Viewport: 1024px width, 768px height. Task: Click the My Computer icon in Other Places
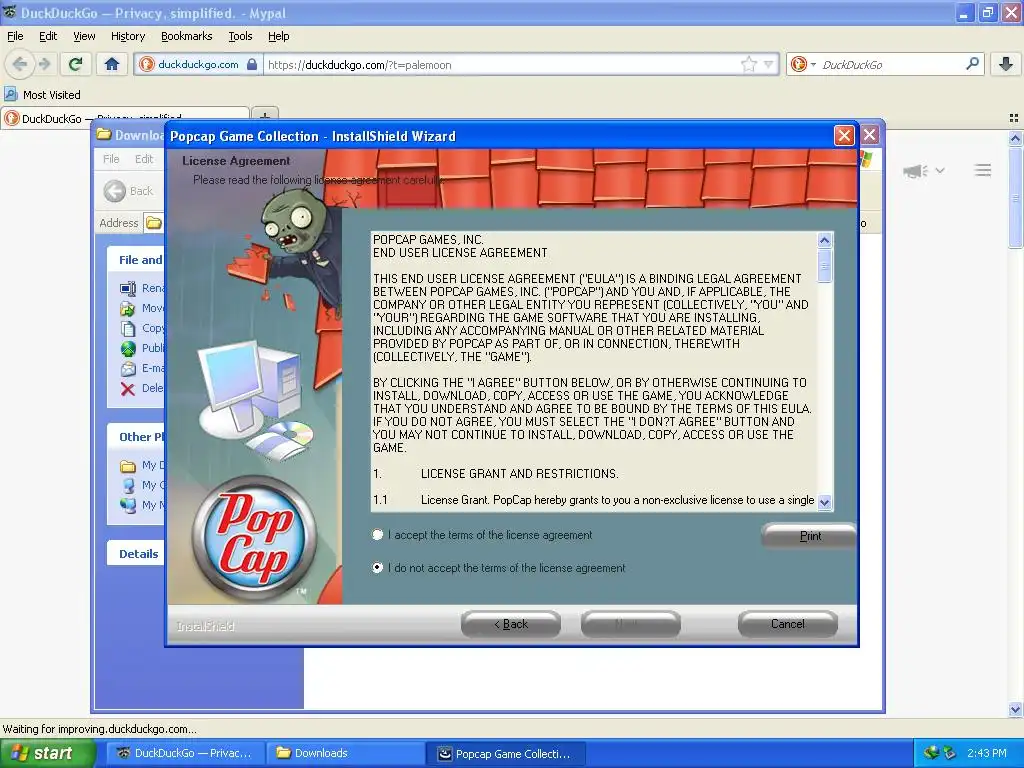(x=129, y=485)
